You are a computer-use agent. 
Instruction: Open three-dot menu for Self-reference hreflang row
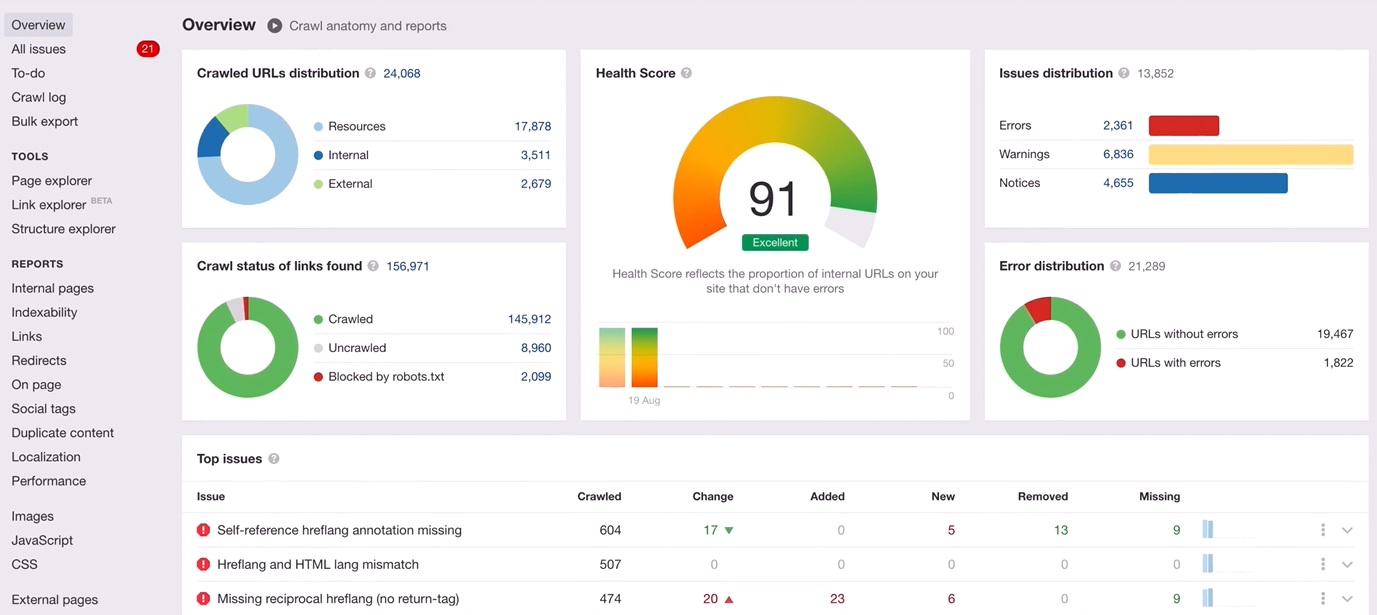[1322, 530]
